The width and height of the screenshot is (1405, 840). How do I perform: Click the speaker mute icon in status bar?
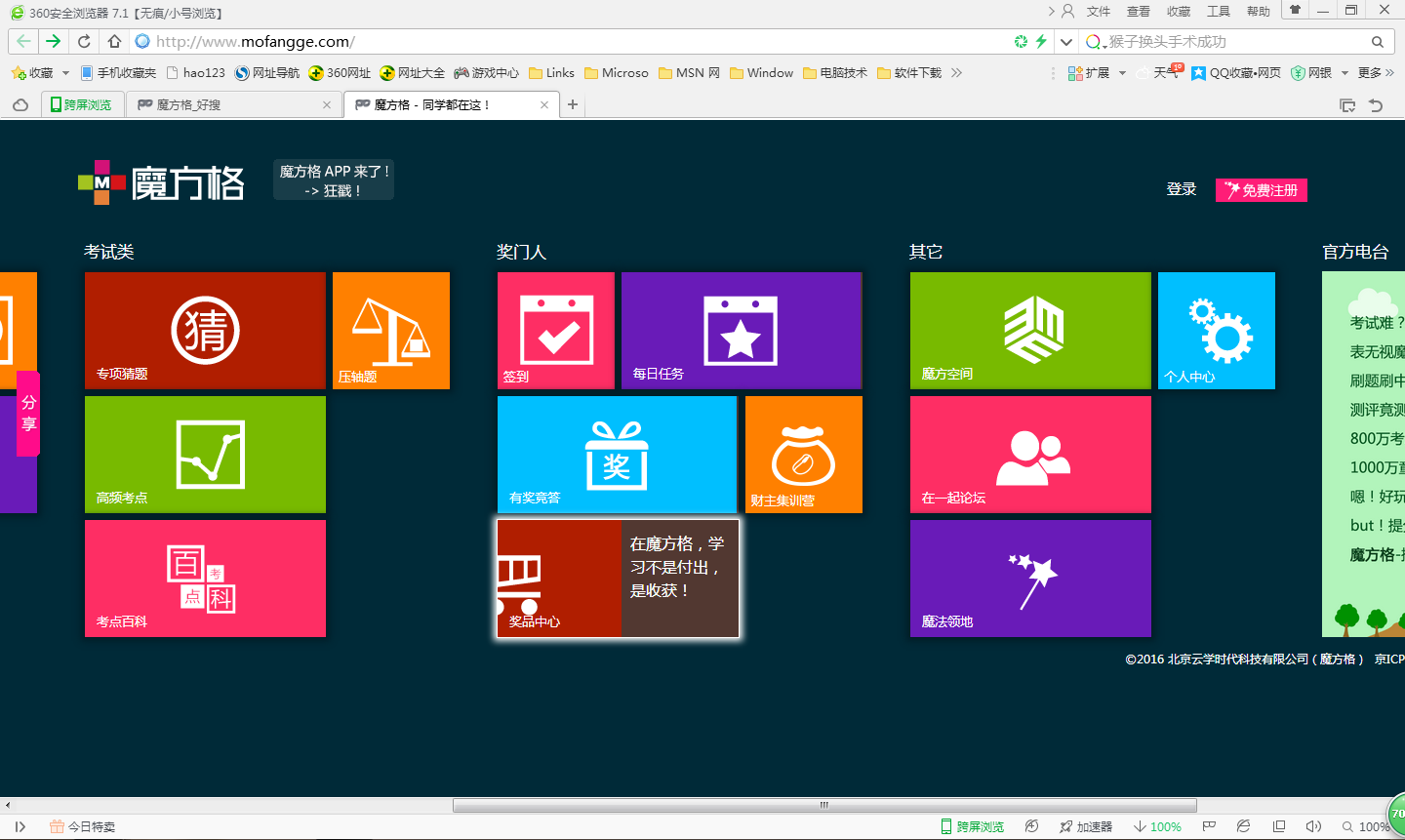[x=1313, y=826]
